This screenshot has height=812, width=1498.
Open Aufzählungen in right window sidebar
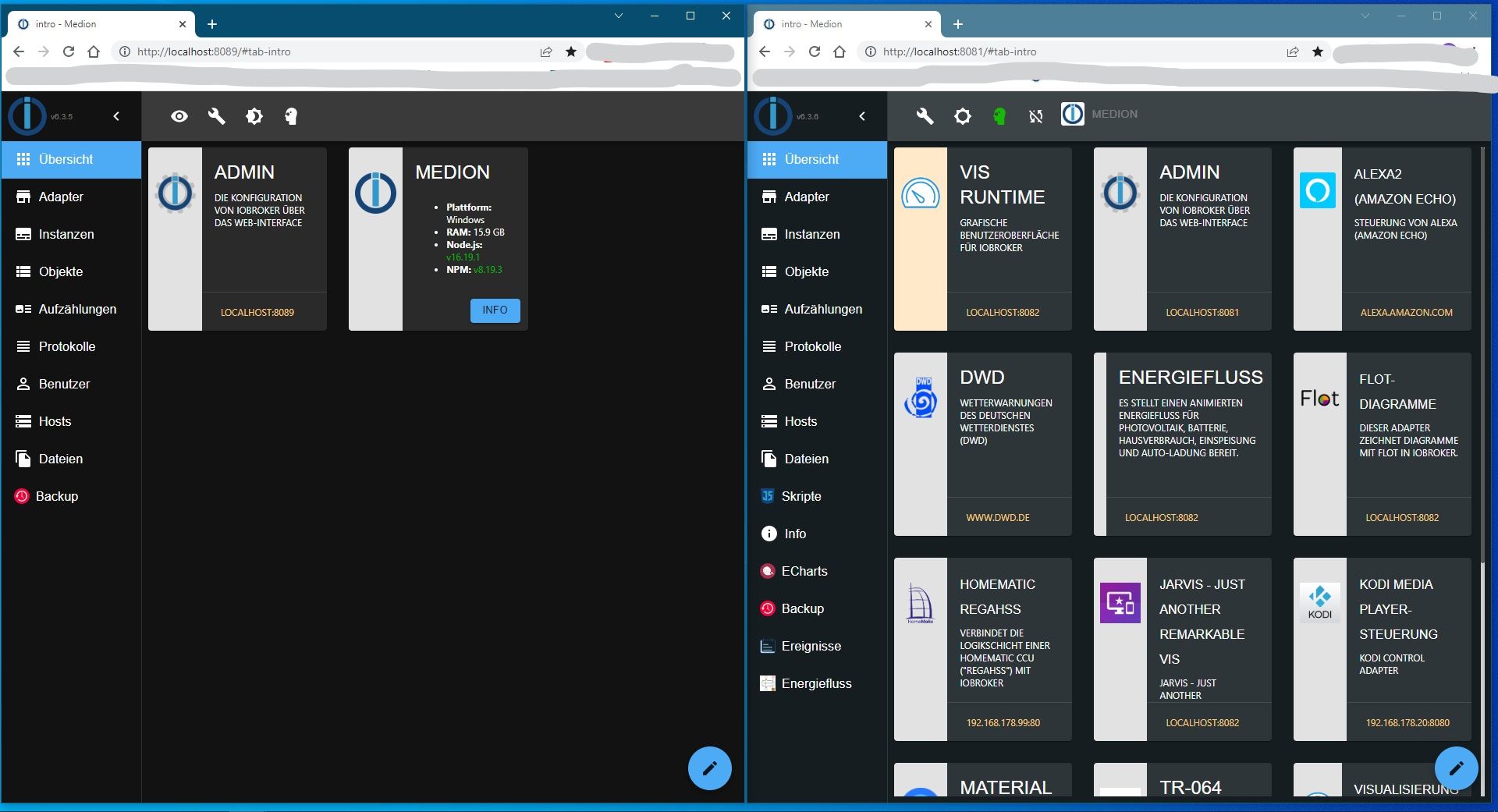817,309
